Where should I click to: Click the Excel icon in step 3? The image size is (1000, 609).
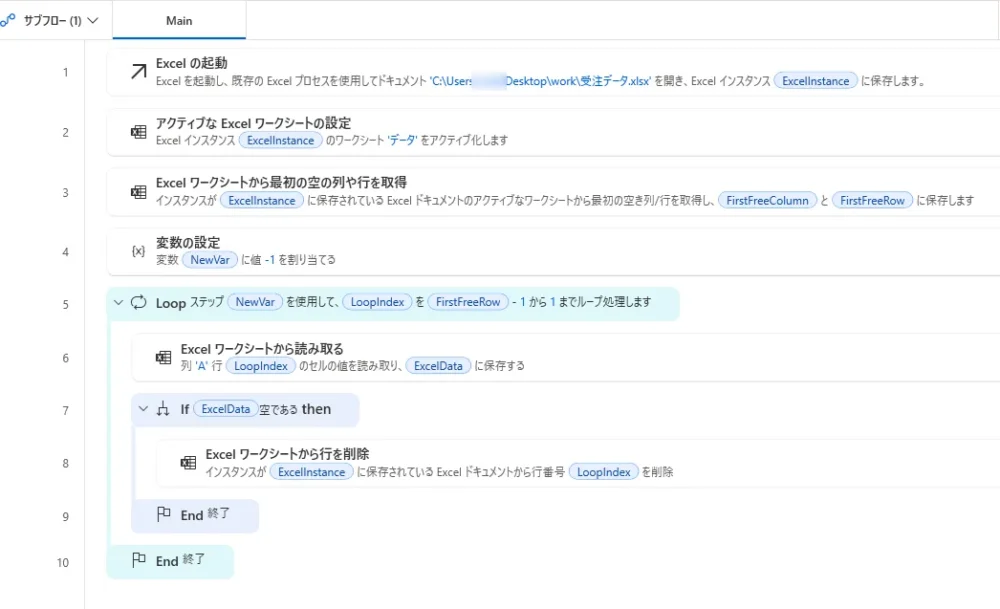click(139, 191)
